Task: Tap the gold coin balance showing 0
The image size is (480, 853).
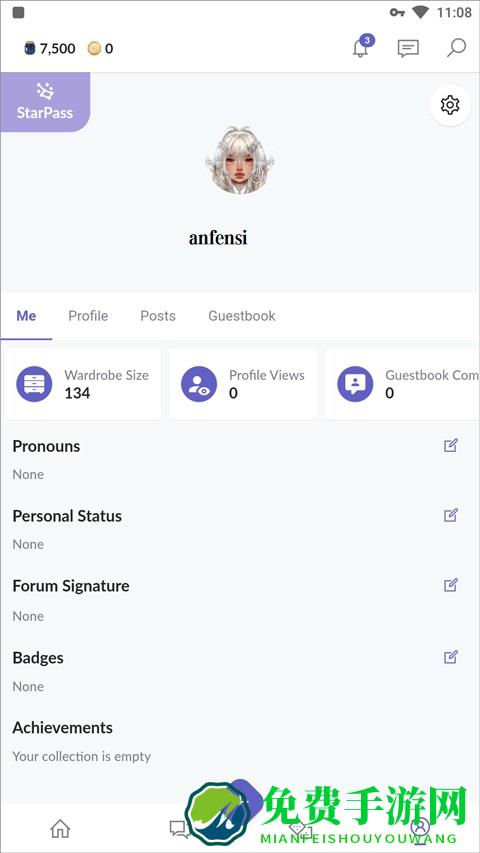Action: pos(100,49)
